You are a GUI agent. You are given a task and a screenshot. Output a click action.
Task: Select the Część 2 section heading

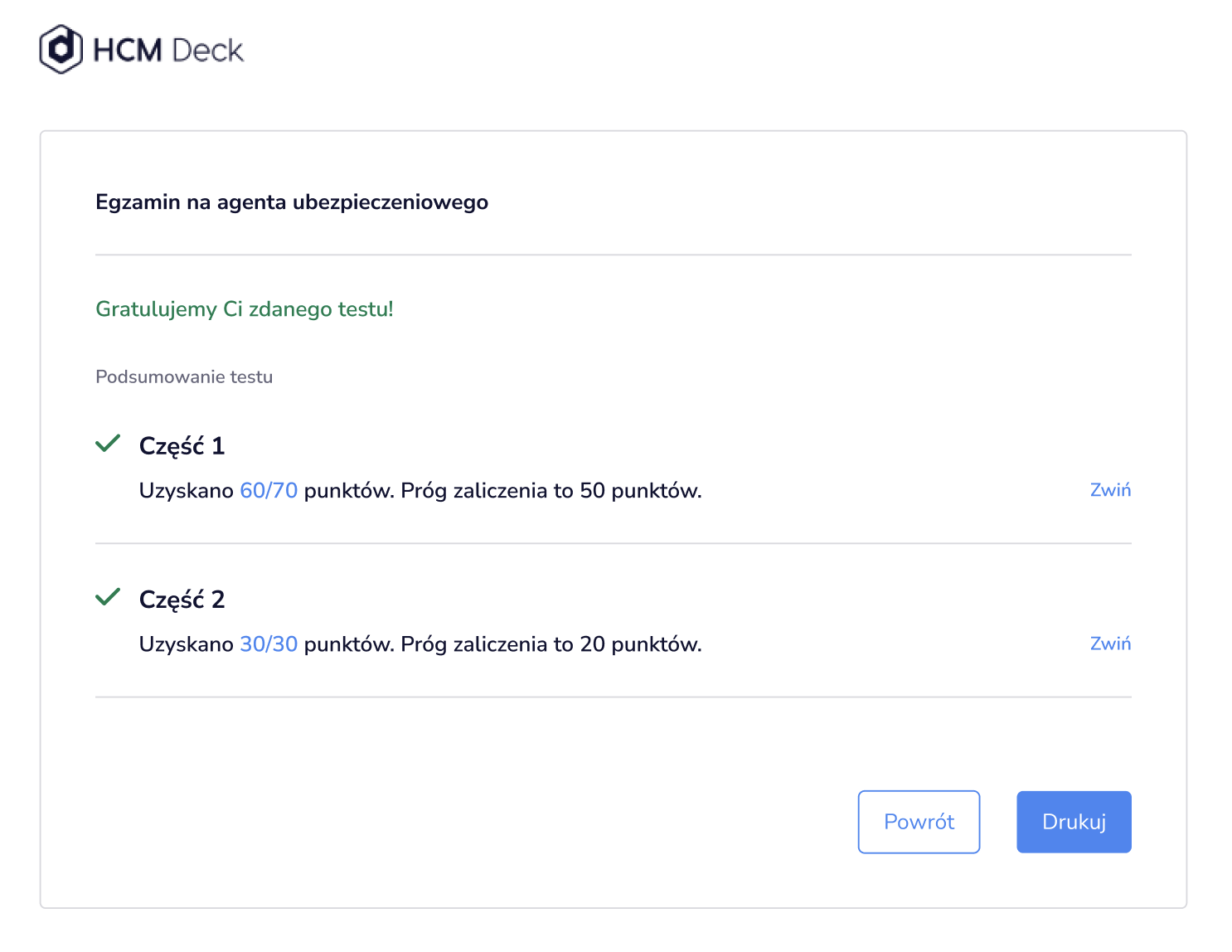182,600
